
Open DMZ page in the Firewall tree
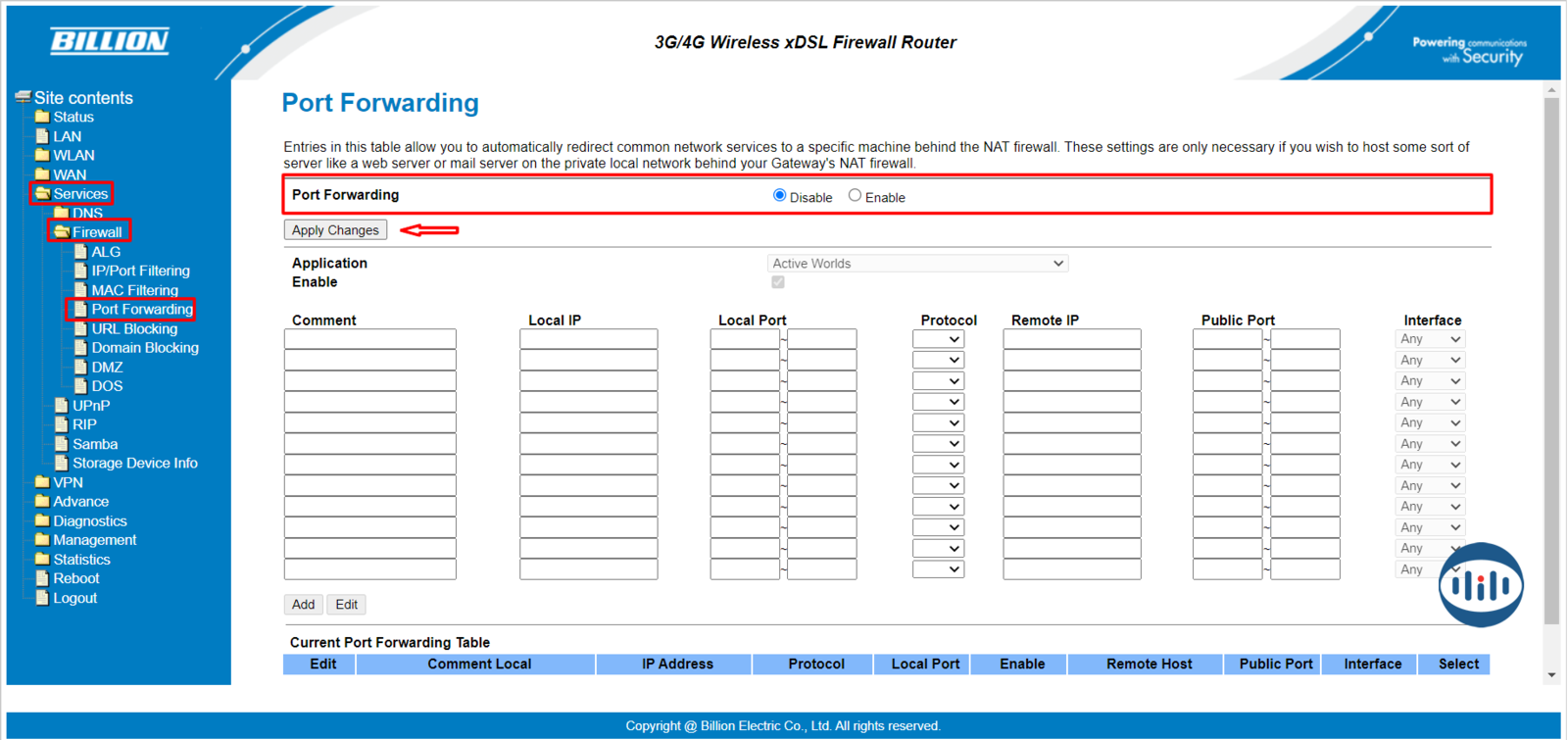(x=107, y=368)
